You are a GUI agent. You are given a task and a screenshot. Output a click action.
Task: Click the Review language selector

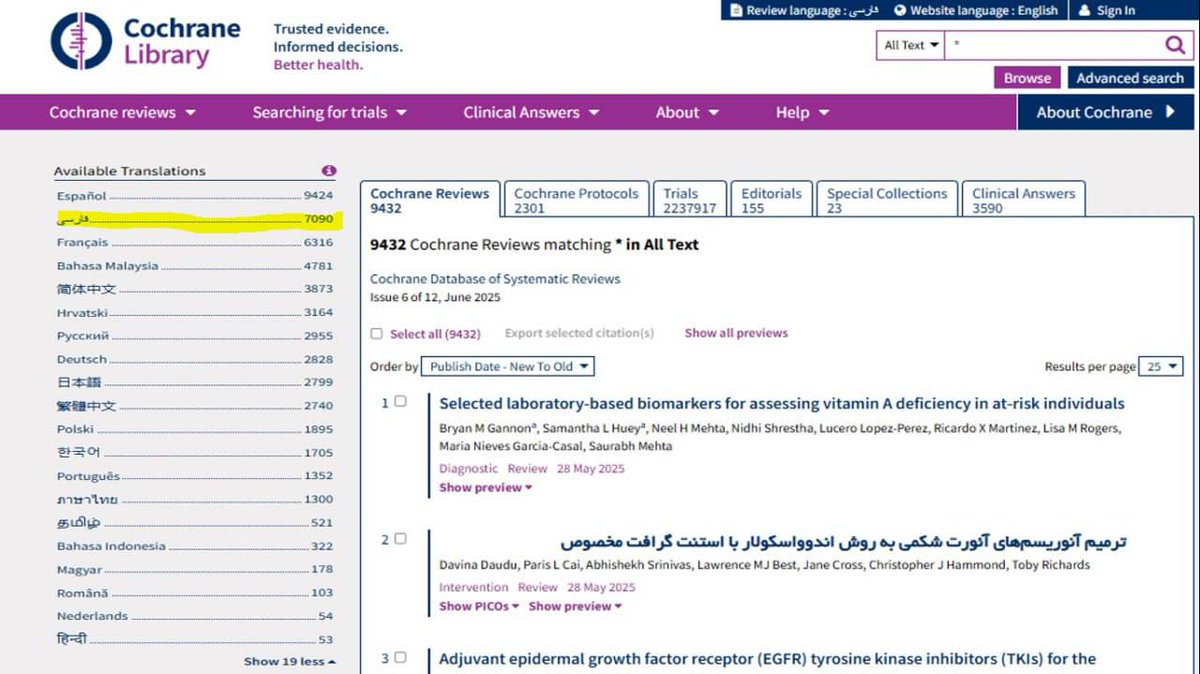[x=803, y=10]
